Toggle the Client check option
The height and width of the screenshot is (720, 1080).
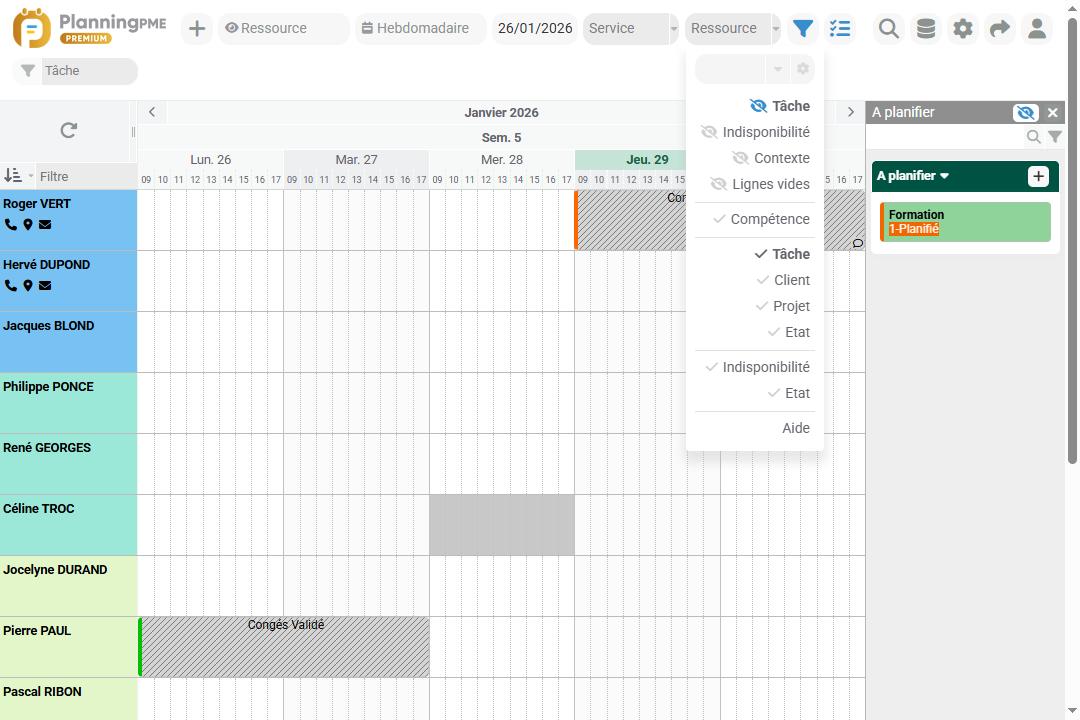(783, 280)
